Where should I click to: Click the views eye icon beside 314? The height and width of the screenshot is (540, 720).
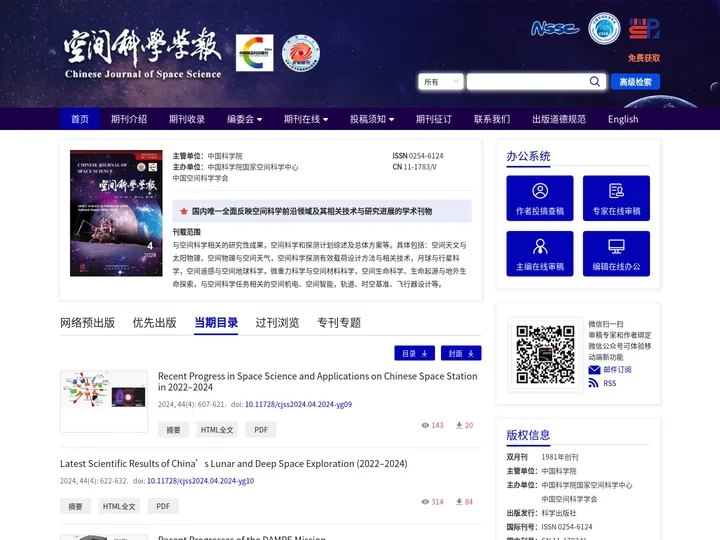point(425,502)
